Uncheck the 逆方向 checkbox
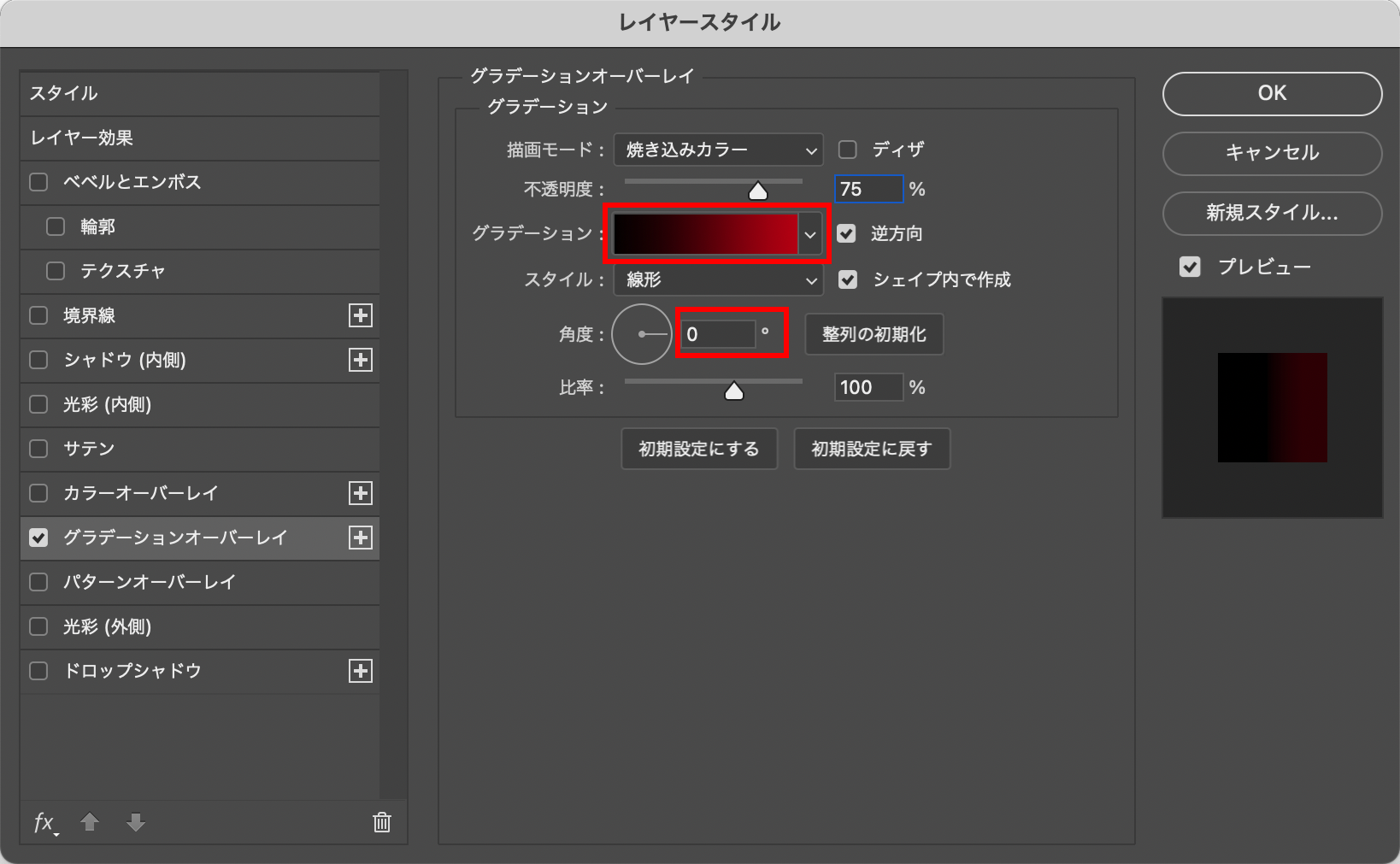The width and height of the screenshot is (1400, 864). click(x=846, y=233)
